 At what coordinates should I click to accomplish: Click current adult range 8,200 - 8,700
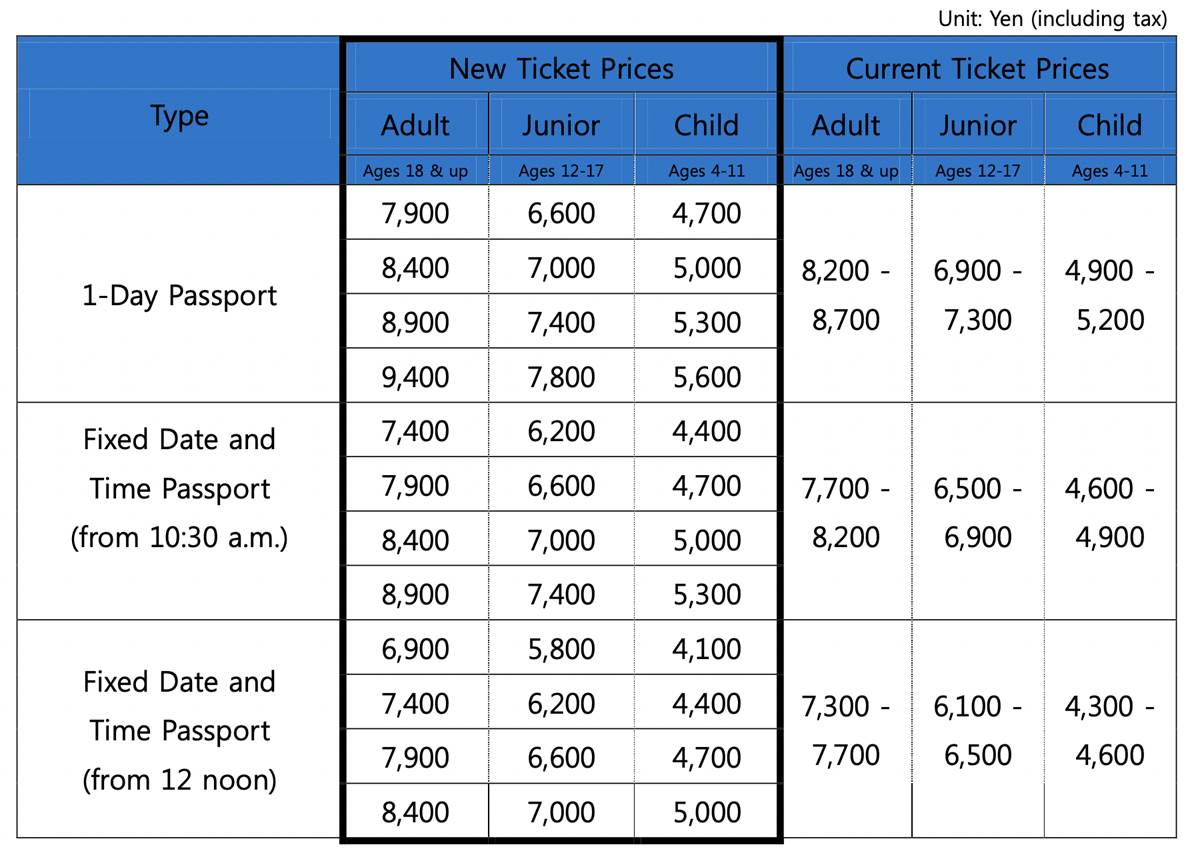[846, 295]
